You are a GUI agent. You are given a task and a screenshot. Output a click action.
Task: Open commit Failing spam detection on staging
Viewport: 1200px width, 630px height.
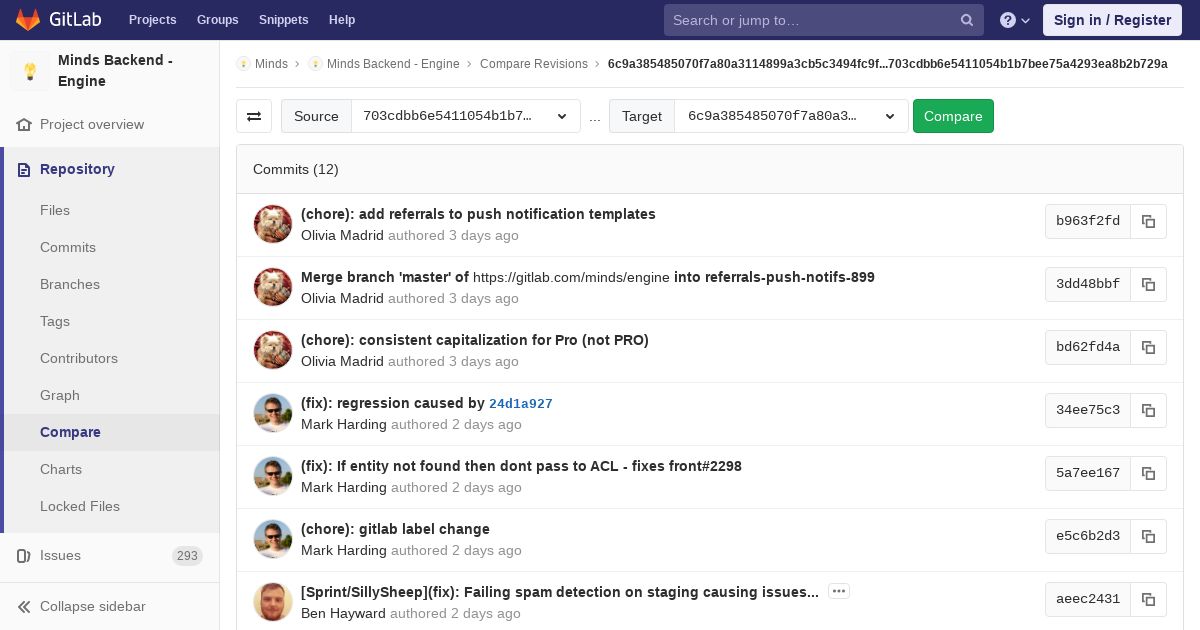560,592
